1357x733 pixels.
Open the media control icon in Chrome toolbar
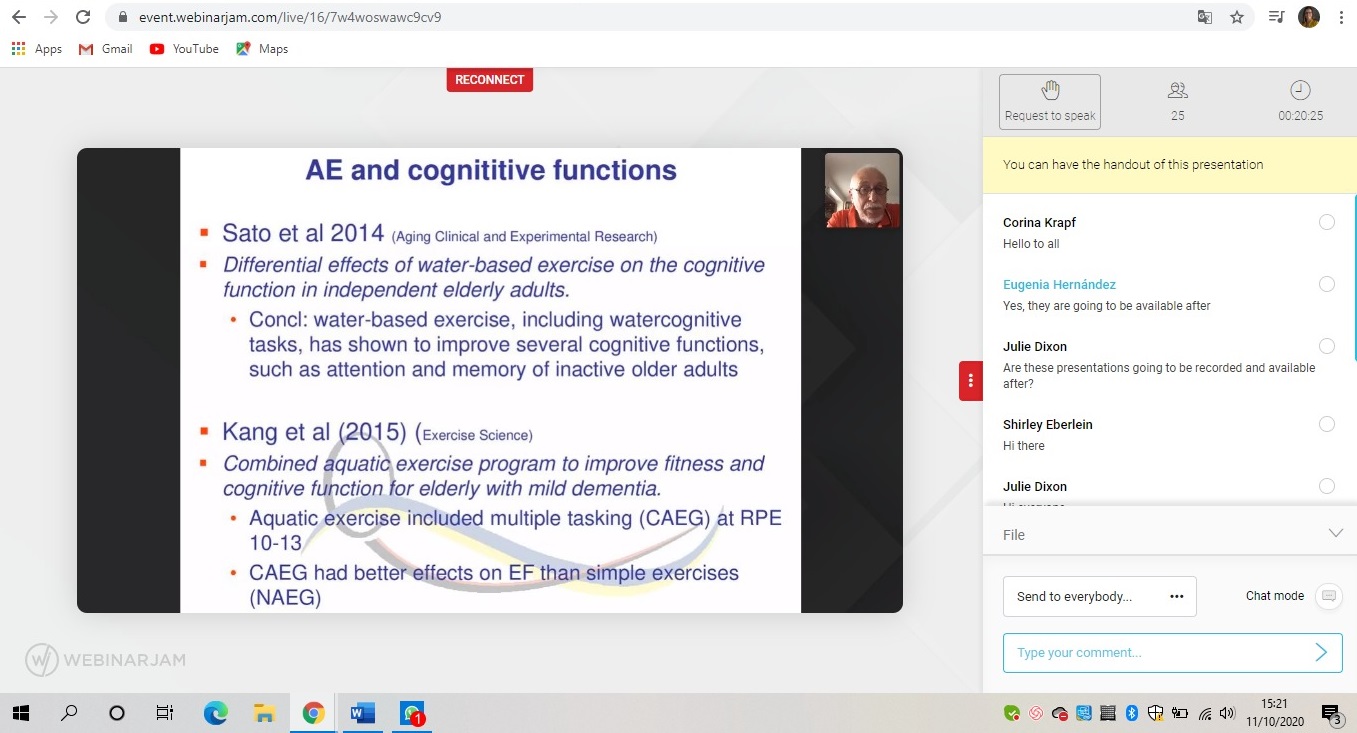[1276, 17]
